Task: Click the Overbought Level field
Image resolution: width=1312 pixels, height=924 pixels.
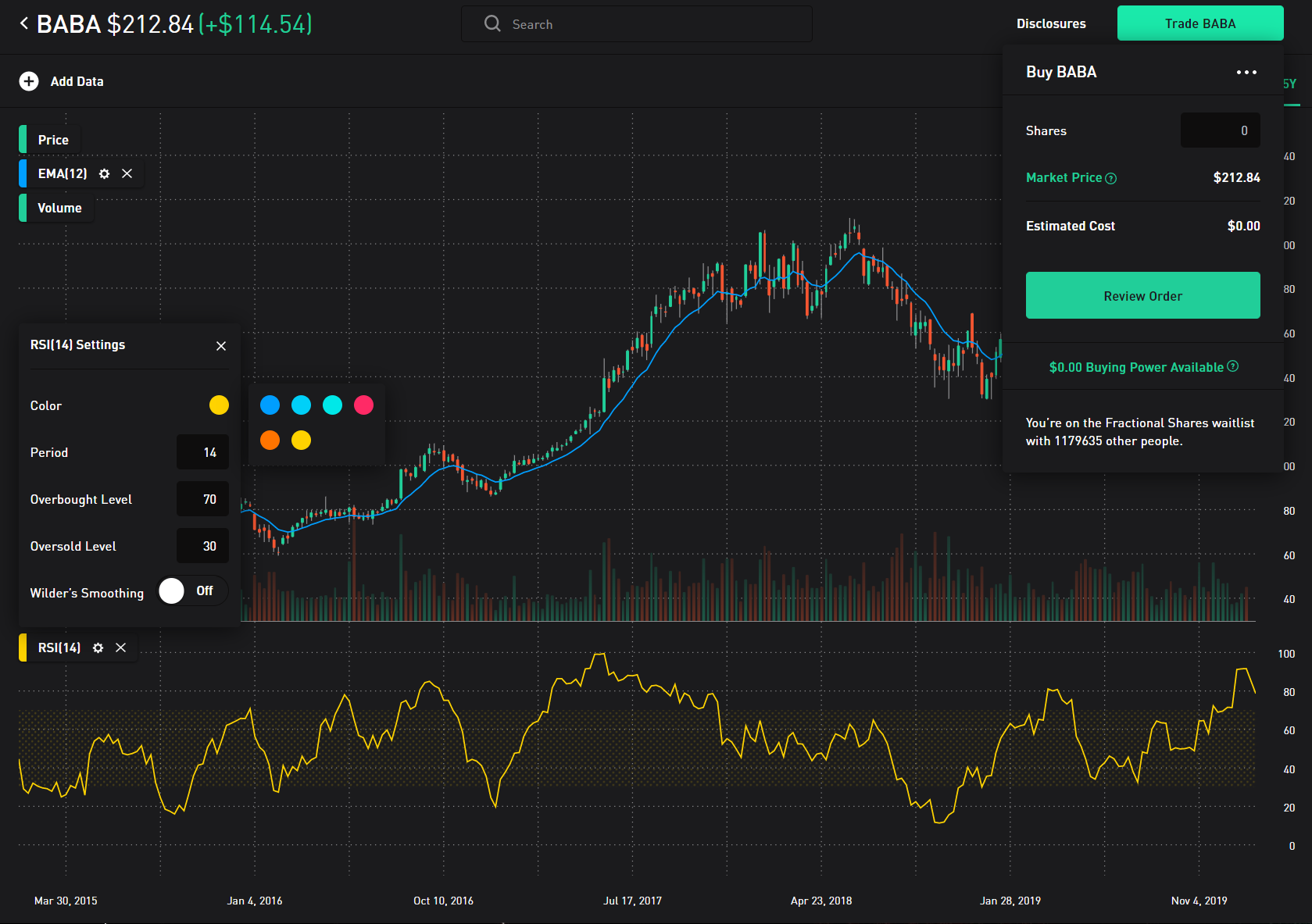Action: pos(202,499)
